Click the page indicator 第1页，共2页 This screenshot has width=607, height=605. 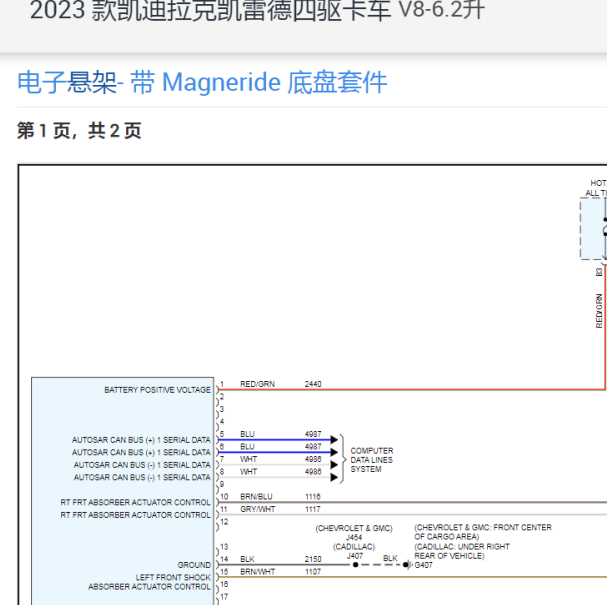tap(79, 130)
